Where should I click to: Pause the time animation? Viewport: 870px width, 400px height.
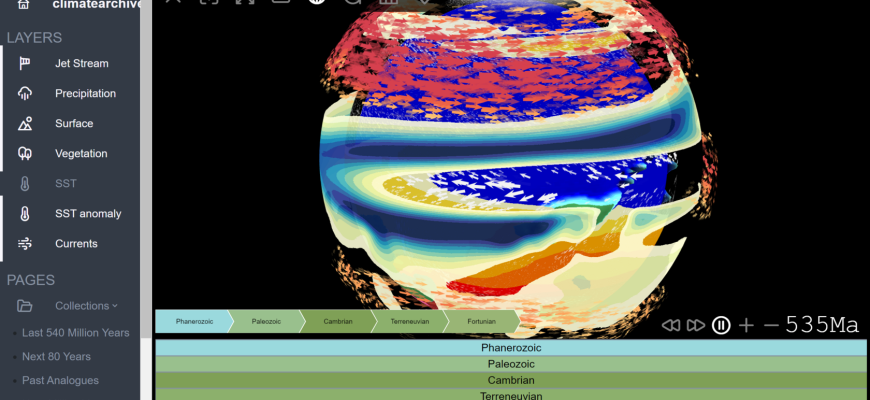click(721, 325)
